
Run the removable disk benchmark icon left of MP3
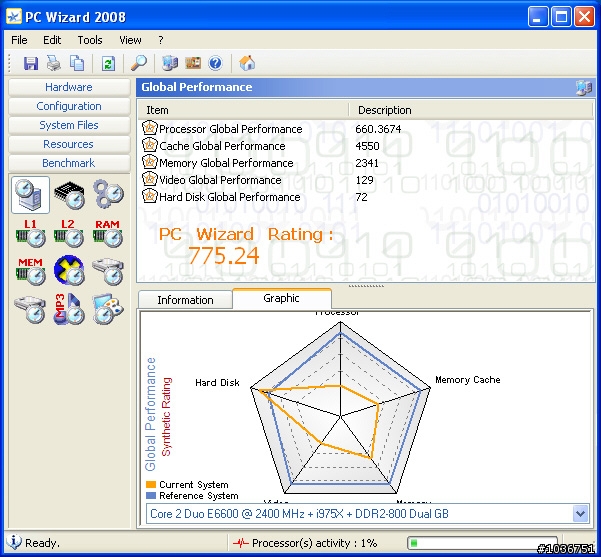(x=30, y=309)
